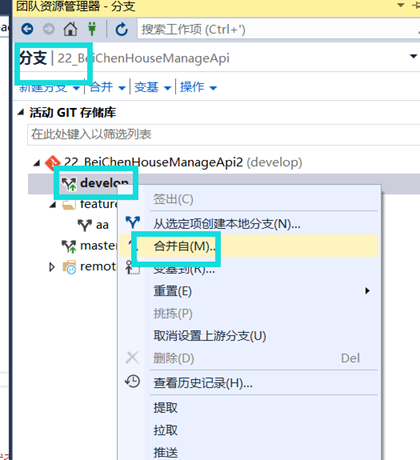Click the new local branch icon in menu
This screenshot has height=460, width=420.
133,223
